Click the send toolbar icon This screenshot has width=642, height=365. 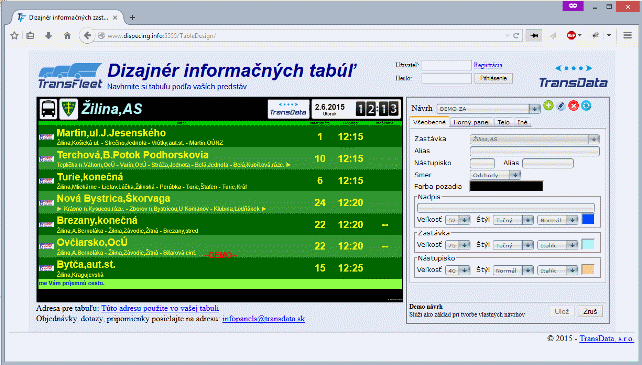click(554, 36)
